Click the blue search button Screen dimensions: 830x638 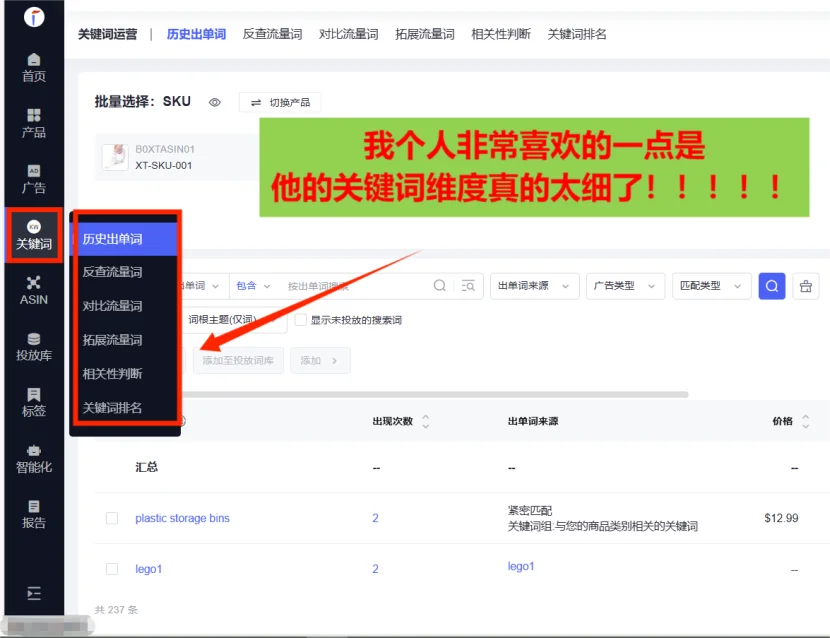[x=772, y=286]
